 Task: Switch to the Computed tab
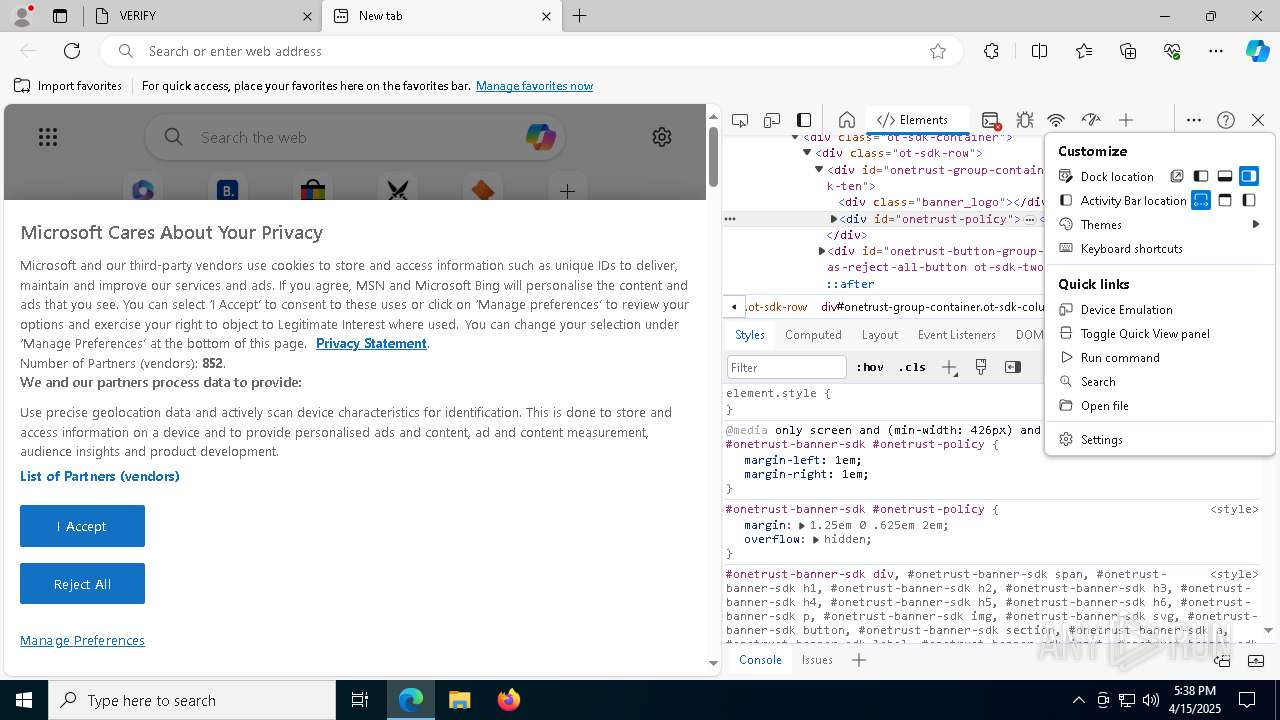click(x=813, y=335)
